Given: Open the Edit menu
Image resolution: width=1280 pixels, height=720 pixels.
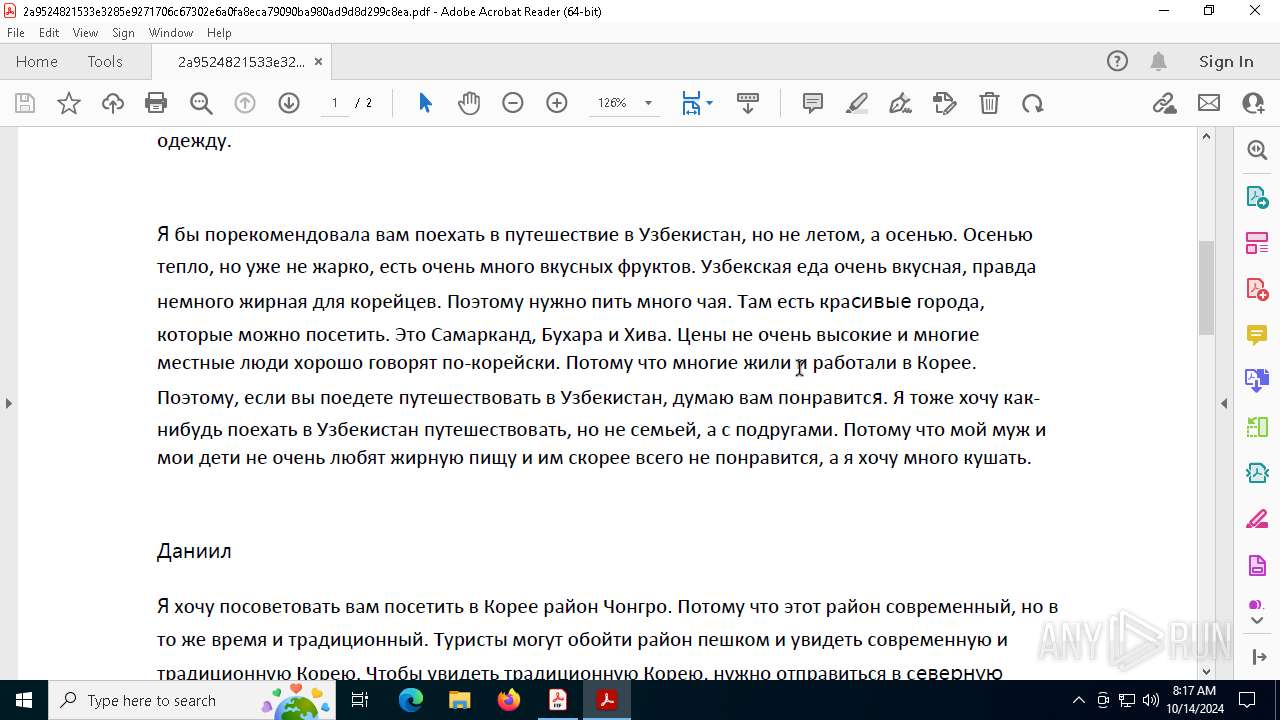Looking at the screenshot, I should pyautogui.click(x=49, y=32).
